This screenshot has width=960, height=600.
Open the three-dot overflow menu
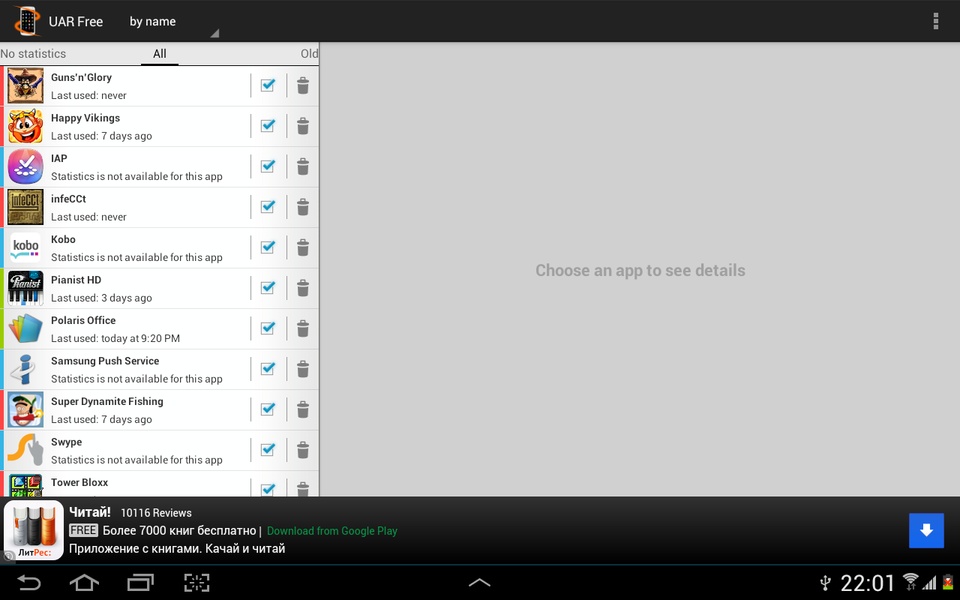(x=936, y=21)
